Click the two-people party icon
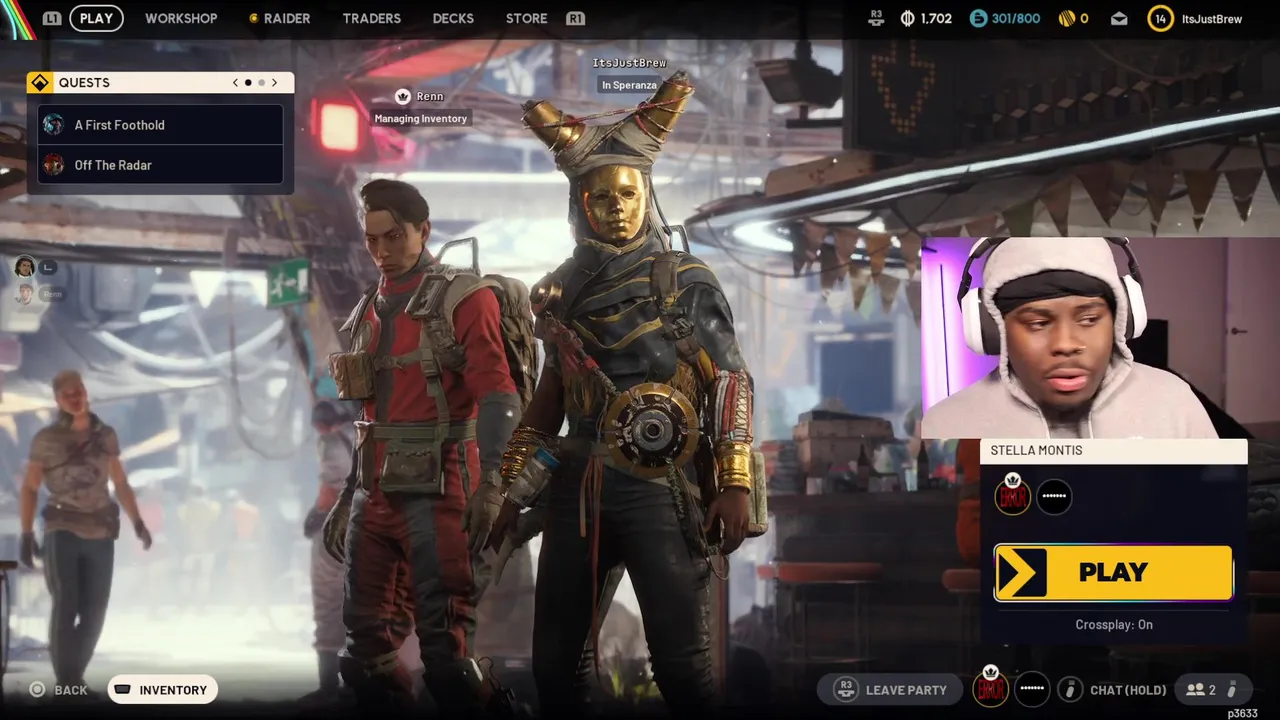 1194,689
